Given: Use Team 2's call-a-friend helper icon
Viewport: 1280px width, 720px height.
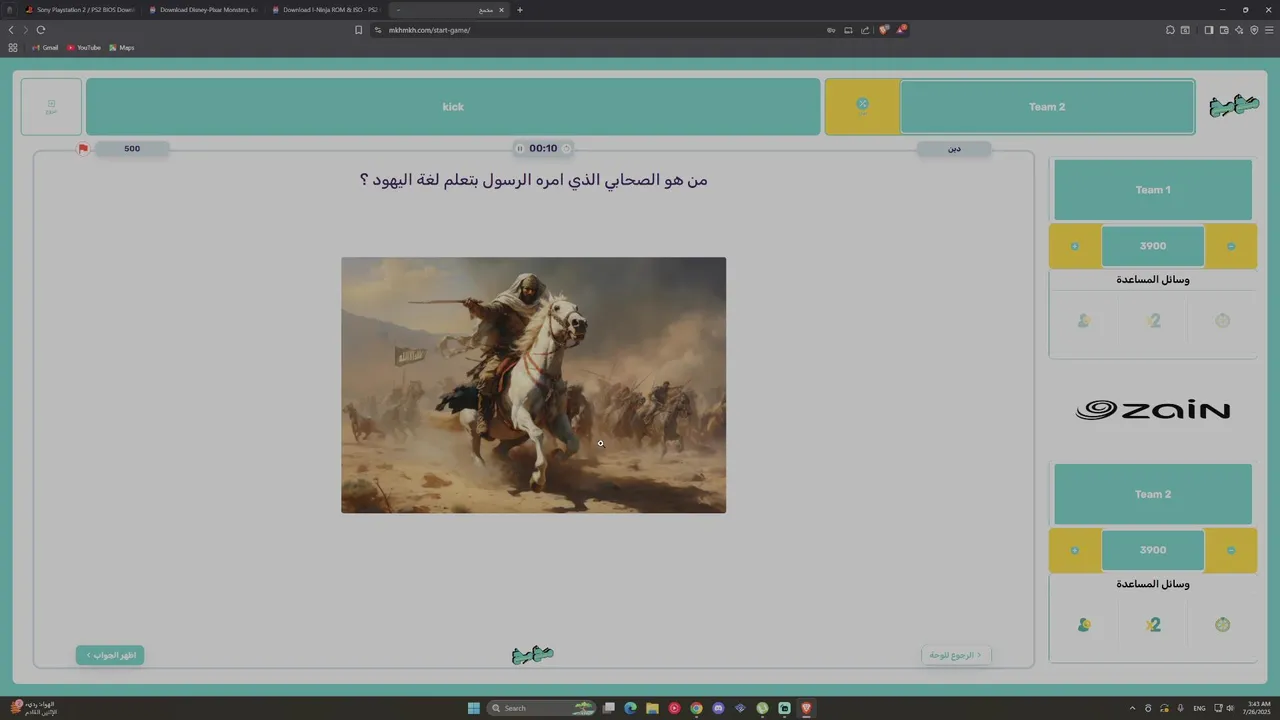Looking at the screenshot, I should [1084, 625].
